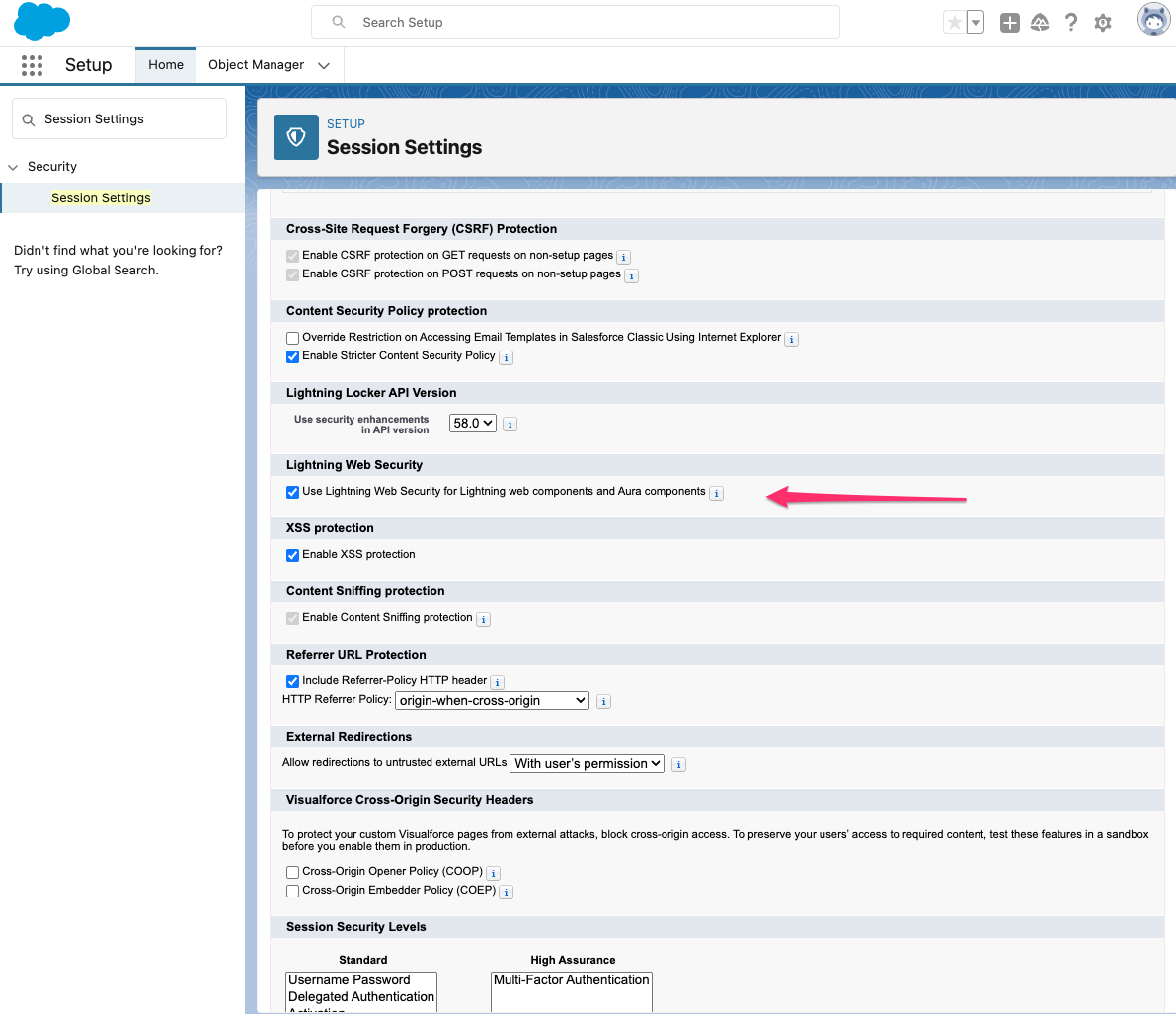Open the Global Actions plus icon

coord(1009,23)
